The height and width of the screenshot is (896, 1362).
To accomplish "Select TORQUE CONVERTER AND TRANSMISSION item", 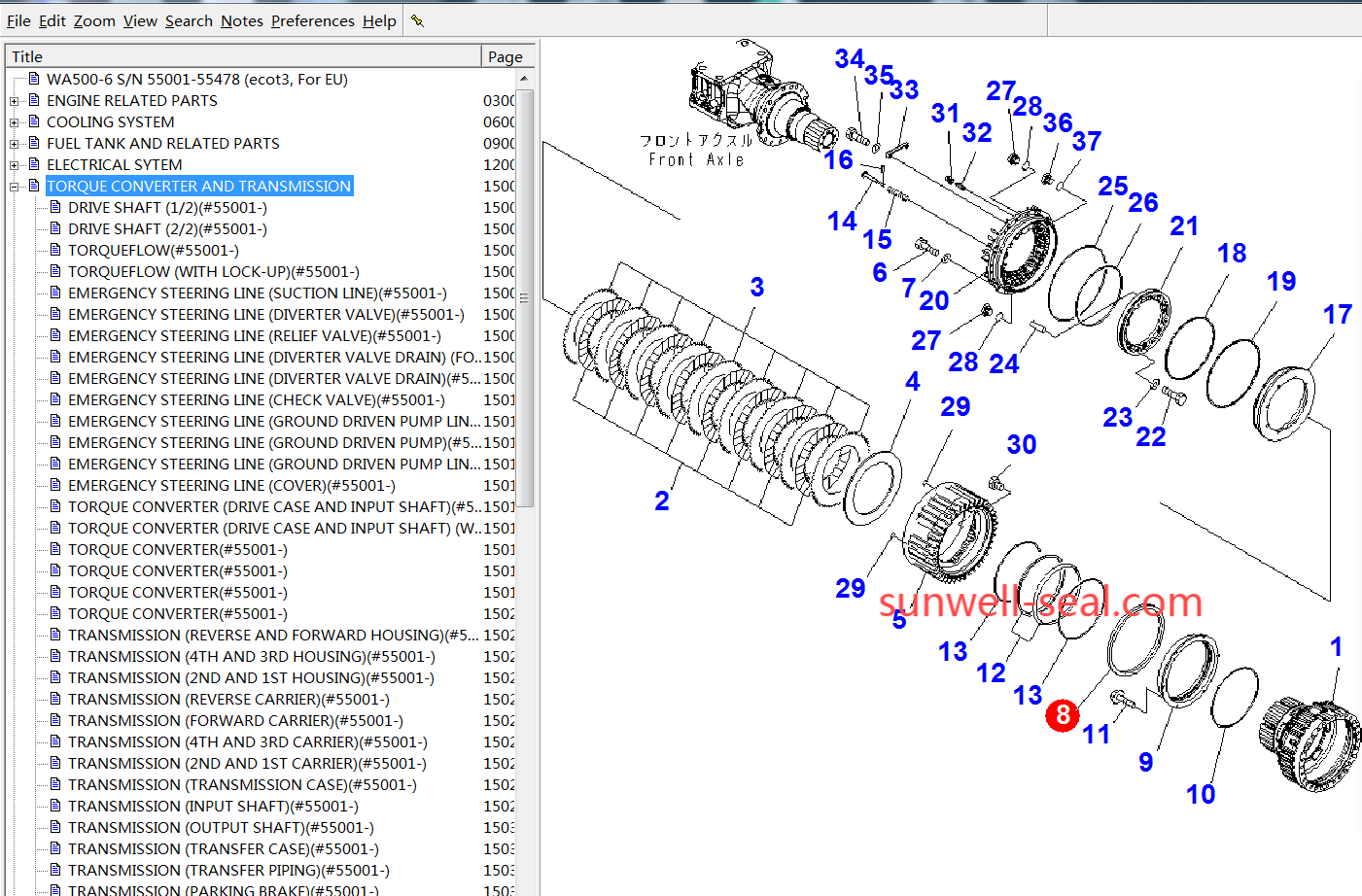I will 198,186.
